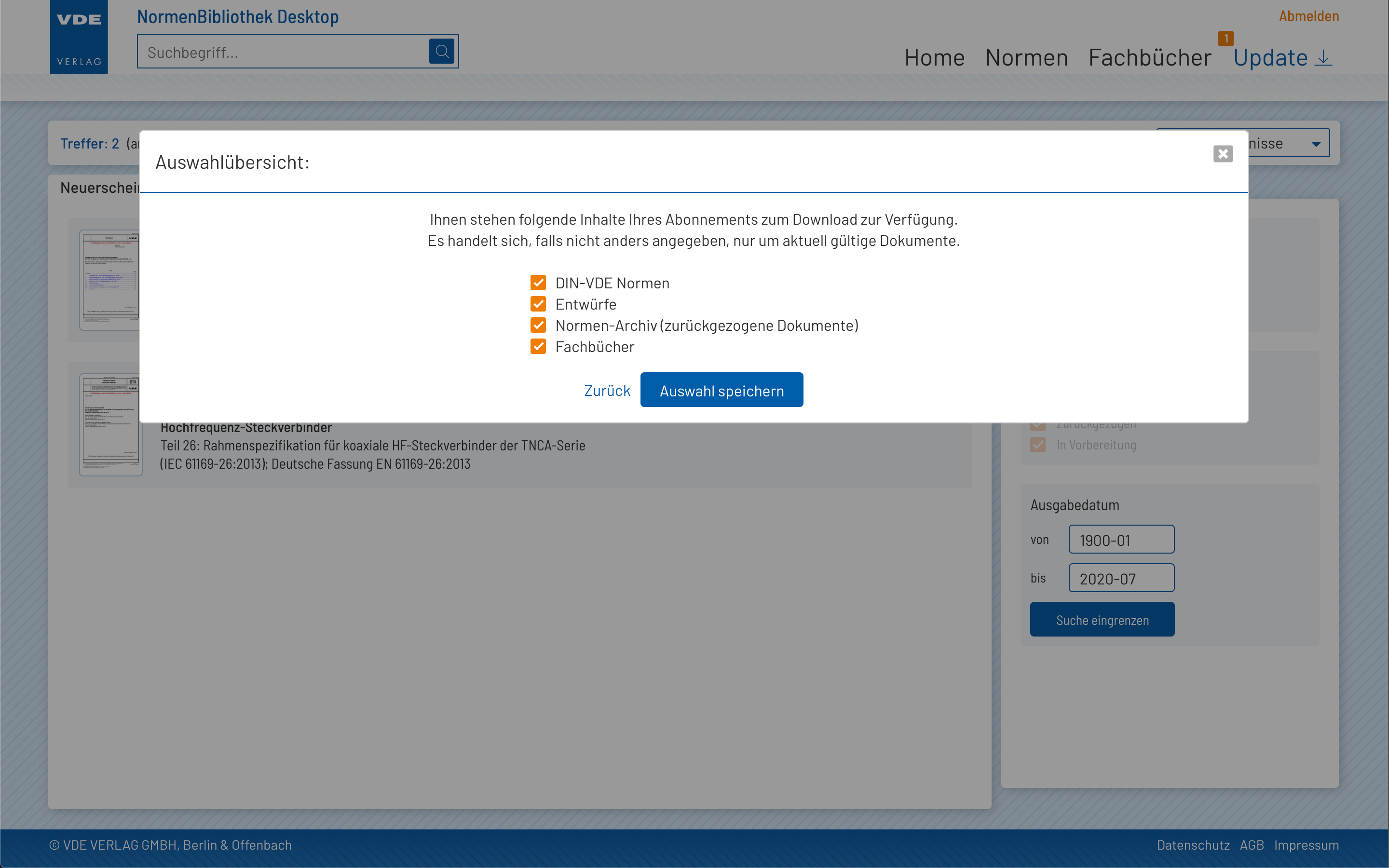Click the Auswahl speichern button
The width and height of the screenshot is (1389, 868).
coord(722,390)
